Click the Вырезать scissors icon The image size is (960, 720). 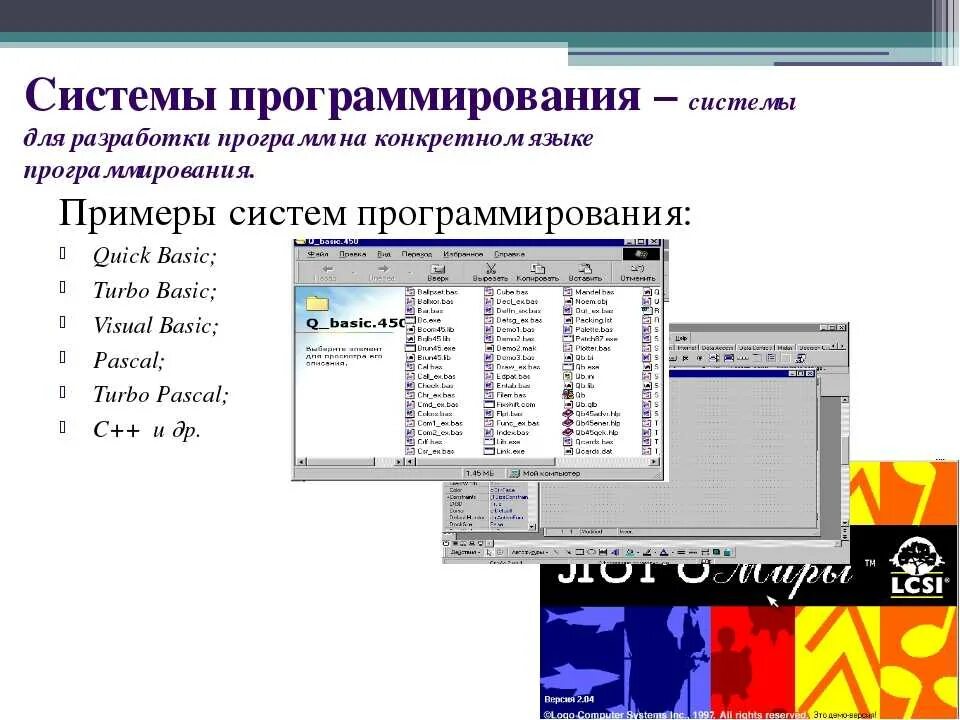(490, 268)
